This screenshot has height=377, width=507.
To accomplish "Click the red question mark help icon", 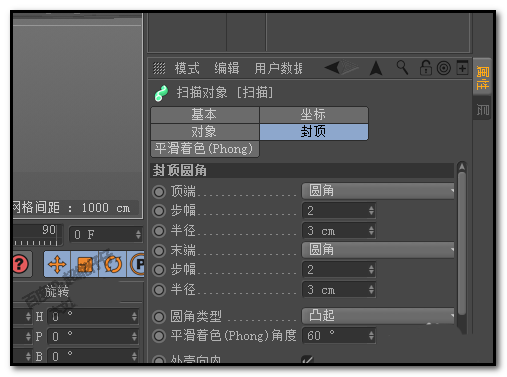I will click(x=21, y=264).
